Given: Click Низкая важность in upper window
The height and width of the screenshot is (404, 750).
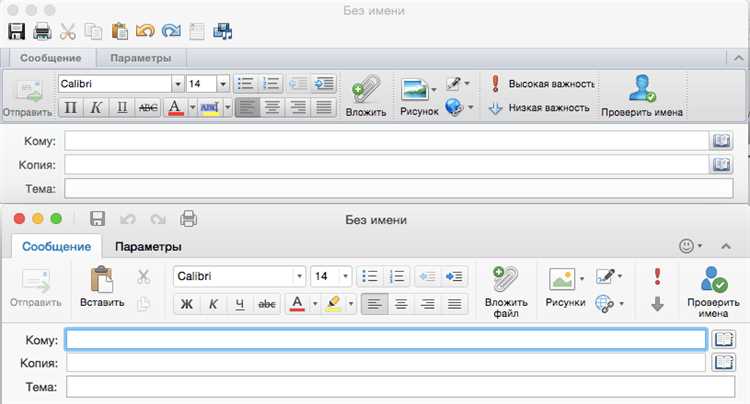Looking at the screenshot, I should point(539,108).
